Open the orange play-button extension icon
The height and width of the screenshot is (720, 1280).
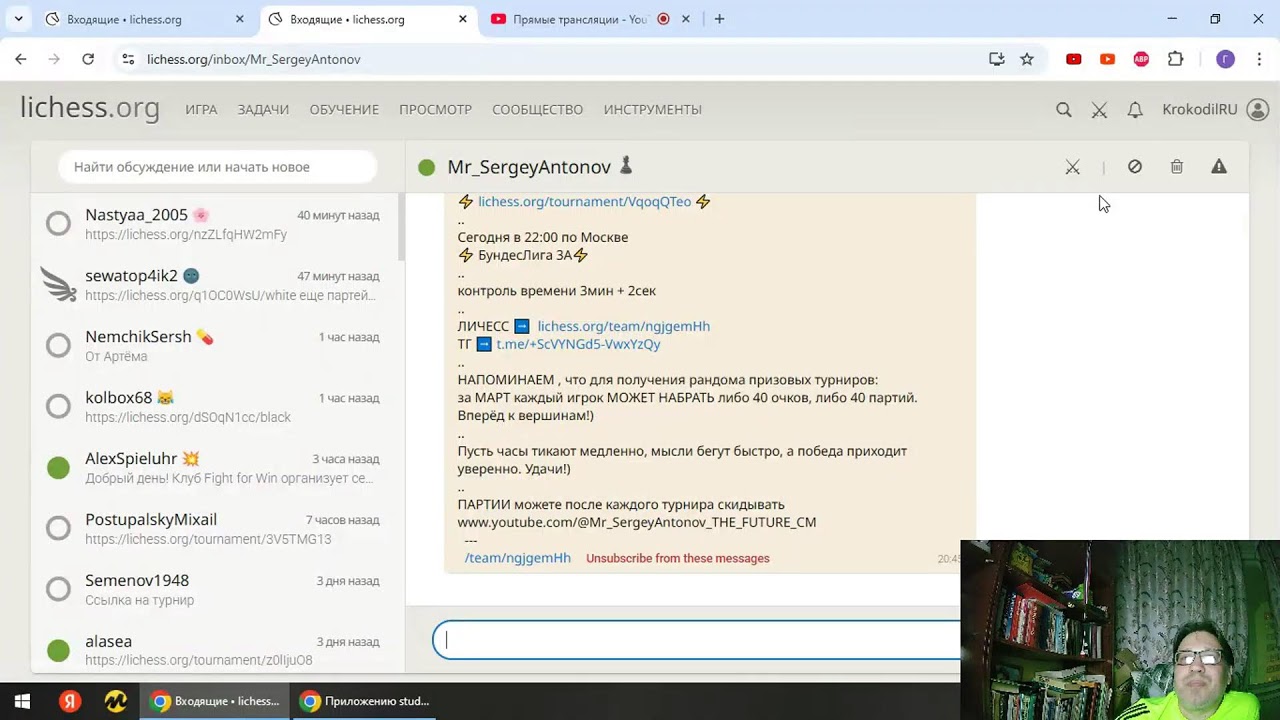tap(1108, 60)
